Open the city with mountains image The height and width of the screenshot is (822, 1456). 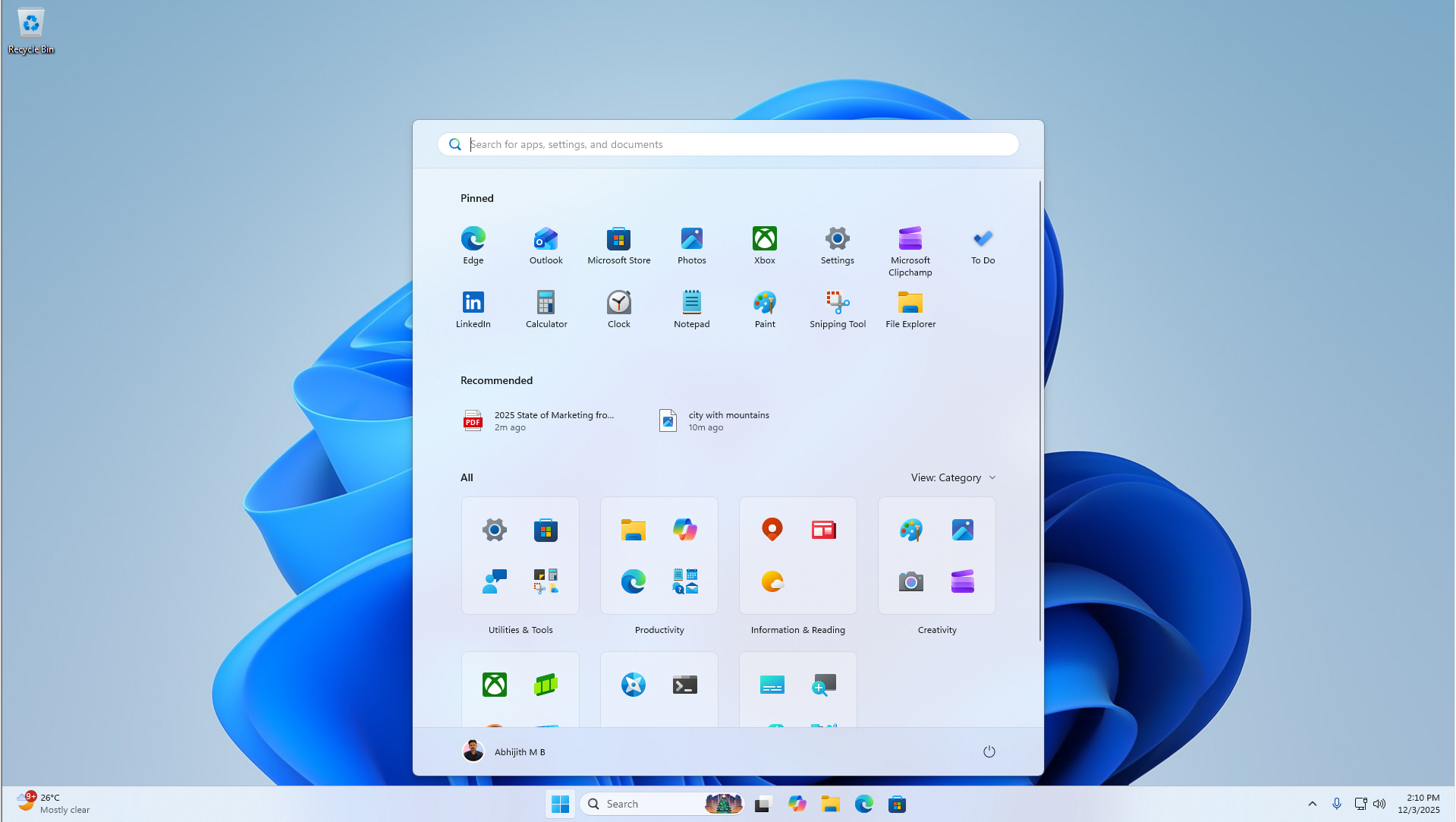pyautogui.click(x=713, y=420)
